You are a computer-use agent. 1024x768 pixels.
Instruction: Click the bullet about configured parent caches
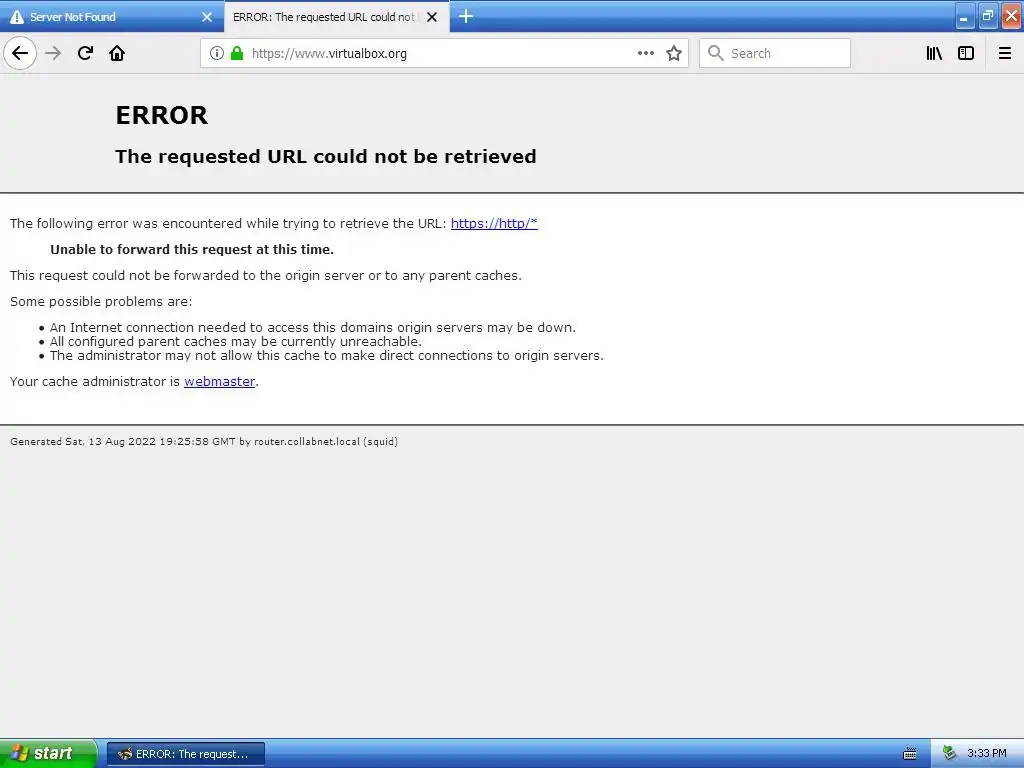click(236, 342)
